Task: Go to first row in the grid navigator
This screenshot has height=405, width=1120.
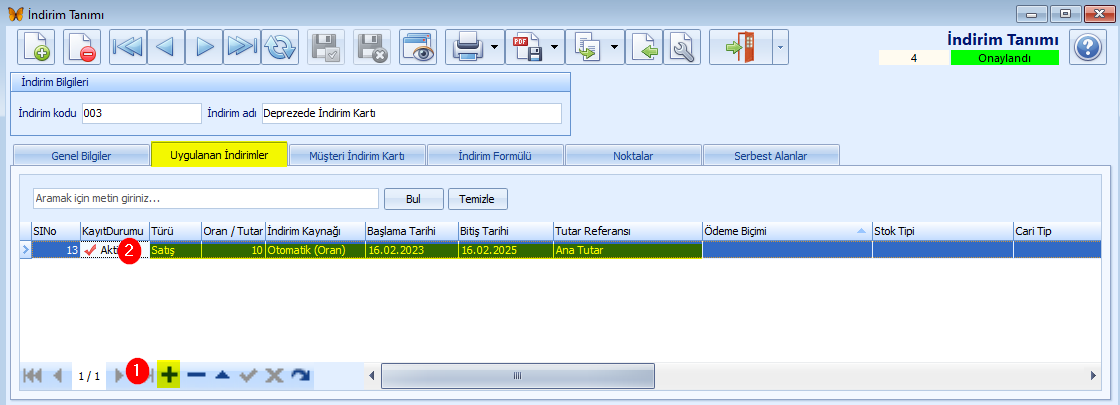Action: 33,375
